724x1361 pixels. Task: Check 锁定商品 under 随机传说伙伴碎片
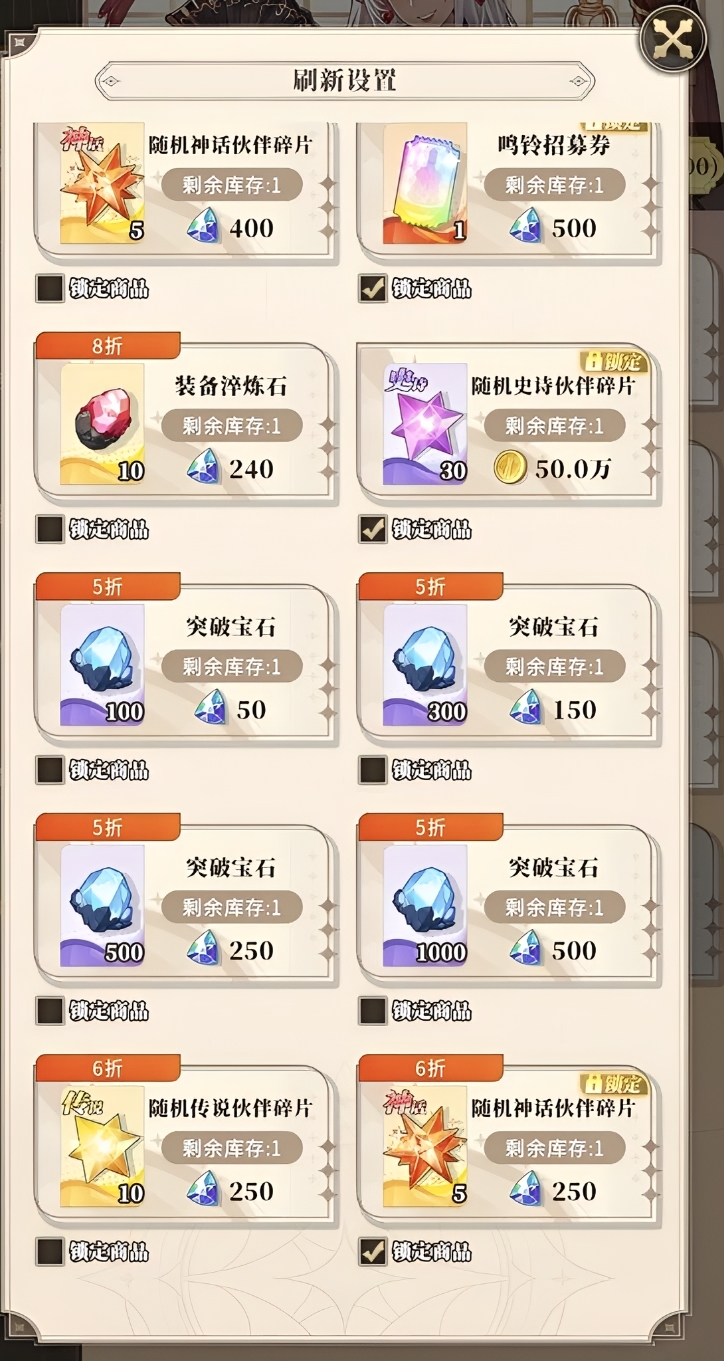[x=50, y=1251]
